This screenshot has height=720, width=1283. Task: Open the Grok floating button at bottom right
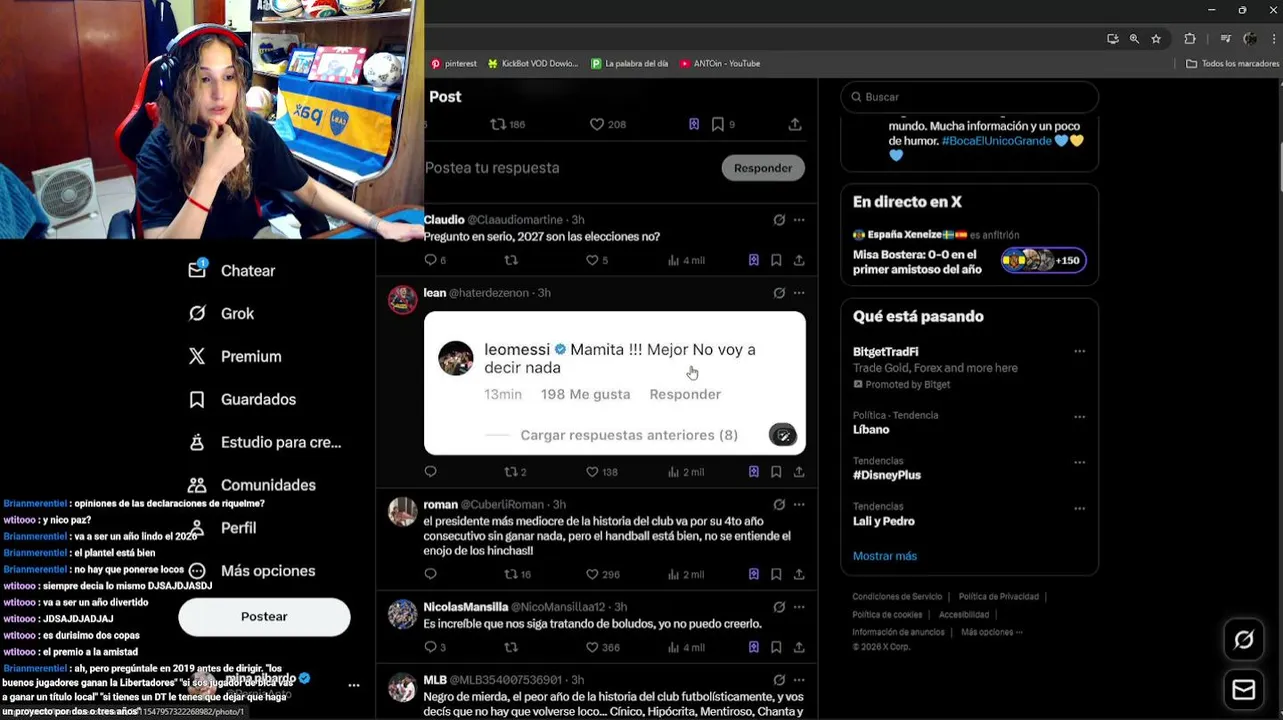pos(1243,640)
